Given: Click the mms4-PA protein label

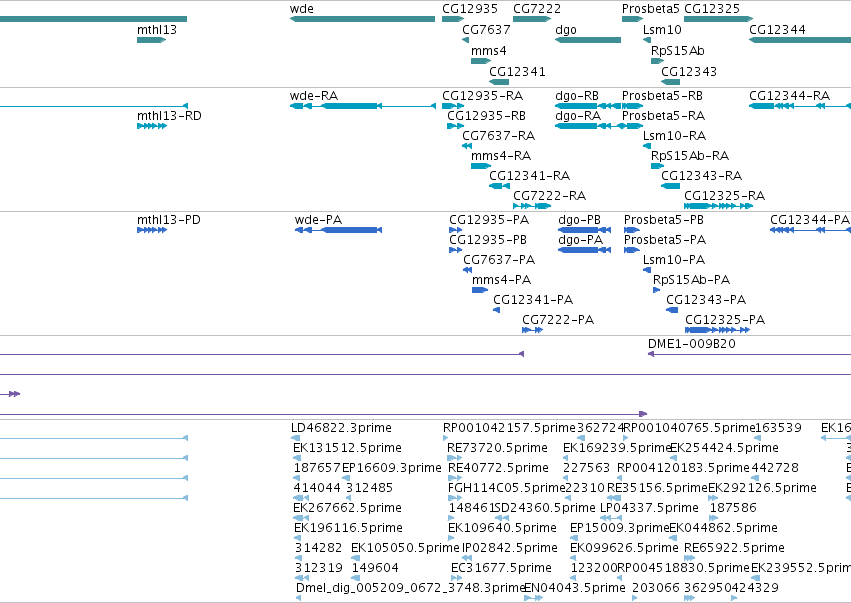Looking at the screenshot, I should point(501,280).
